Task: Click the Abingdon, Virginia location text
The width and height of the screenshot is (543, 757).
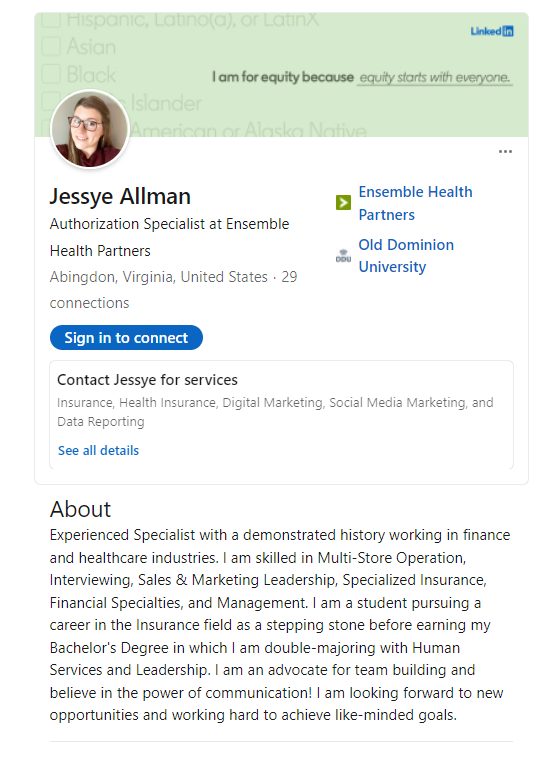Action: [158, 277]
